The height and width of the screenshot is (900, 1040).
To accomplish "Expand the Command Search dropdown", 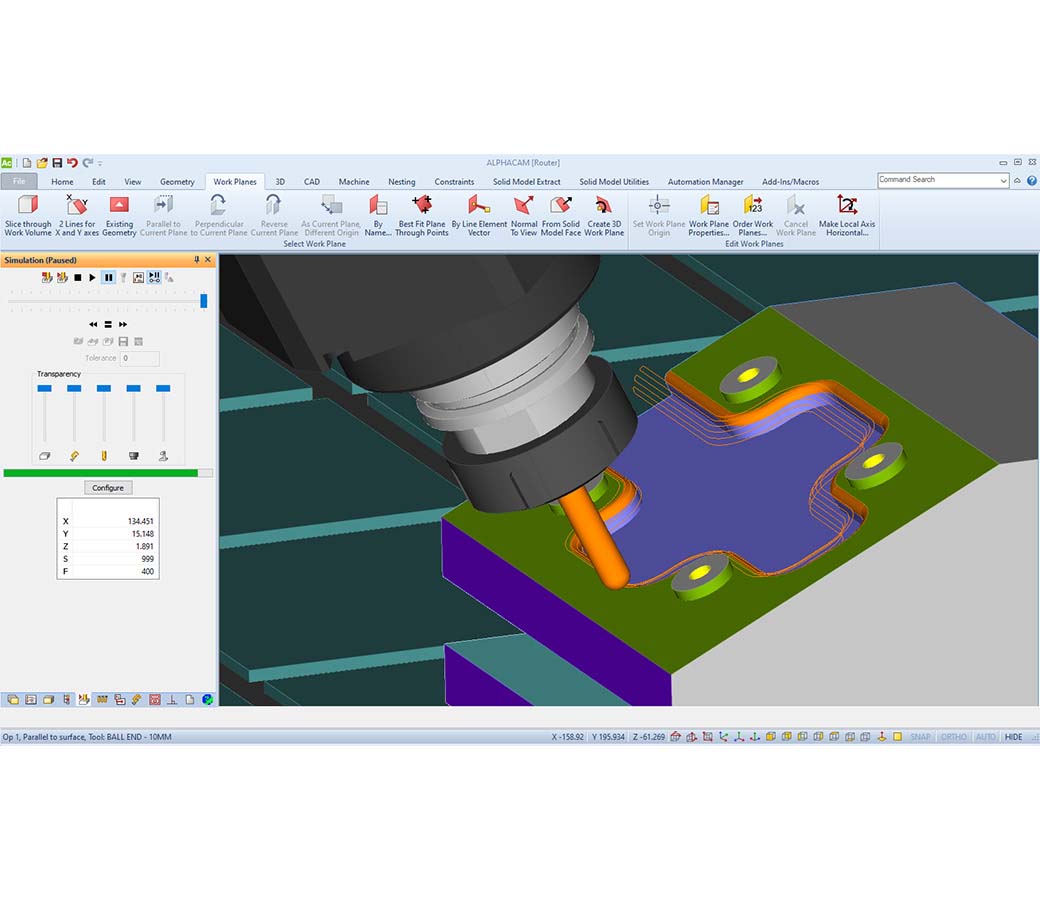I will 1003,181.
